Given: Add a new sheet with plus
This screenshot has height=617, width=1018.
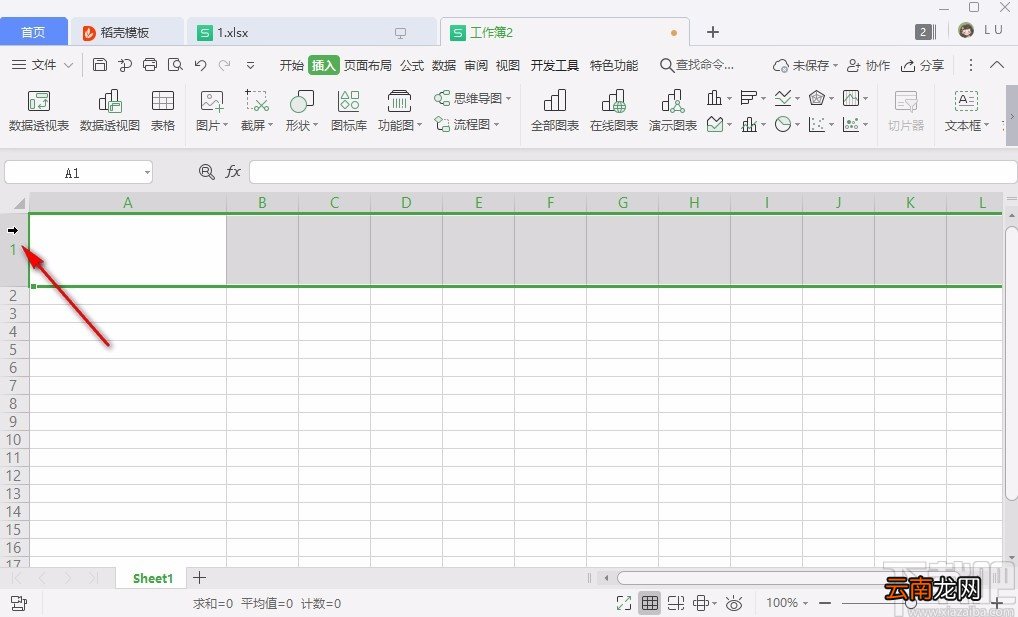Looking at the screenshot, I should 200,577.
